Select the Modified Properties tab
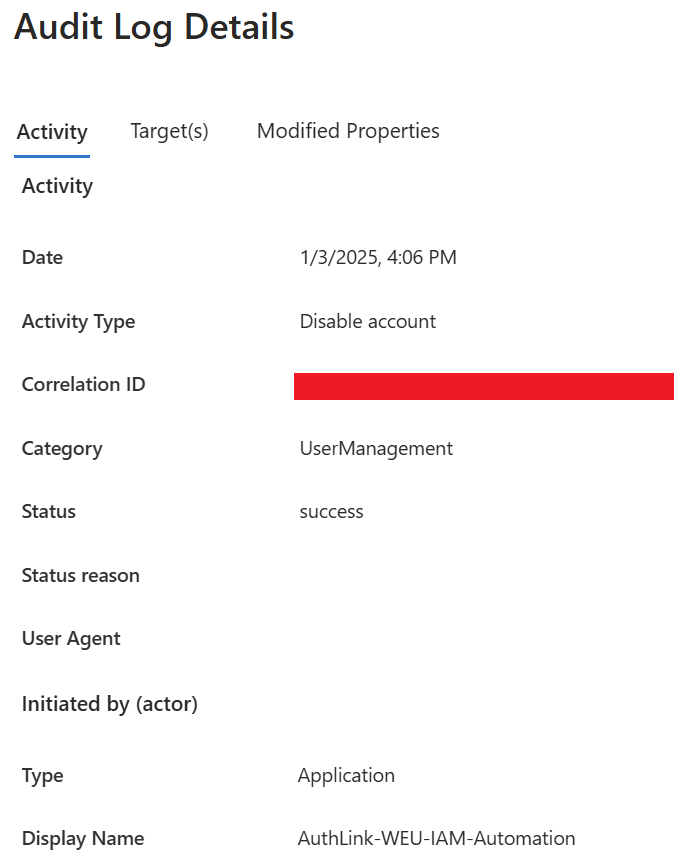The width and height of the screenshot is (674, 867). pyautogui.click(x=348, y=131)
